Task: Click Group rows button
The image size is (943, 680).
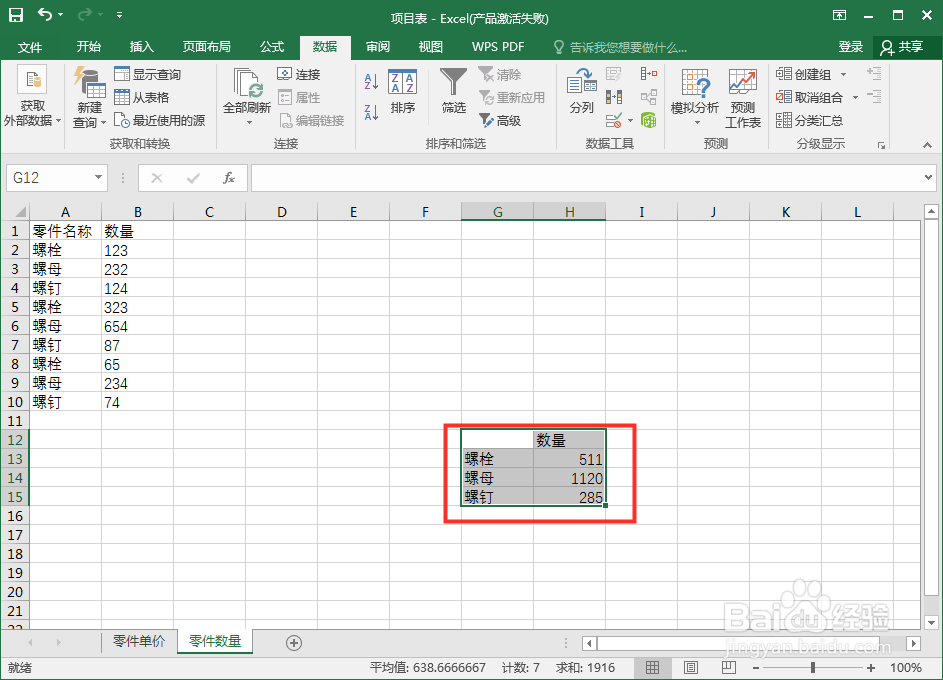Action: coord(803,74)
